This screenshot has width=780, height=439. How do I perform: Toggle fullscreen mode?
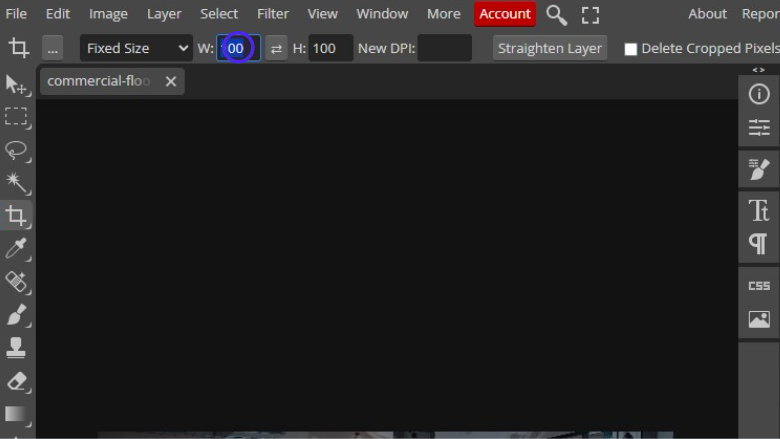click(590, 14)
